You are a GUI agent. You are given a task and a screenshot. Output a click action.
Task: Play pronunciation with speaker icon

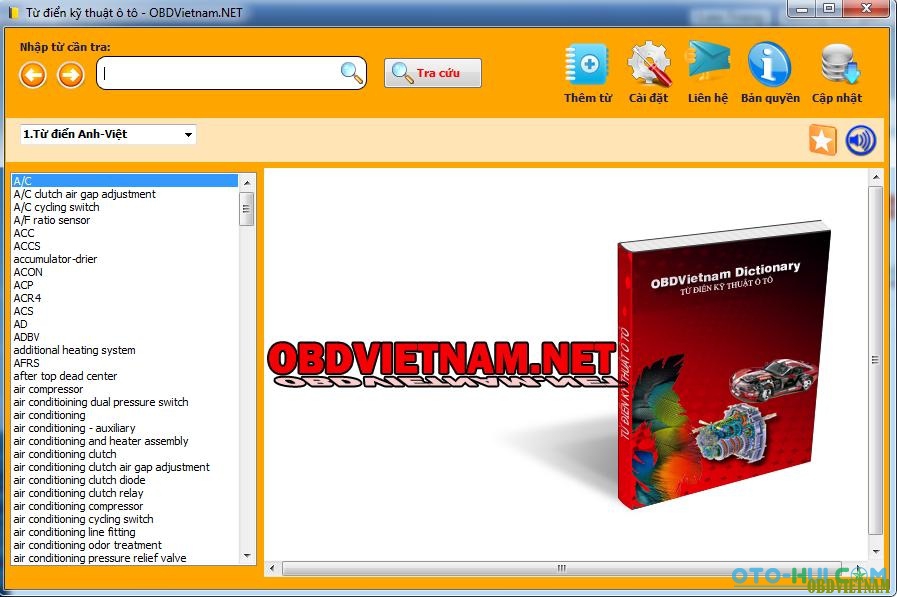click(860, 140)
